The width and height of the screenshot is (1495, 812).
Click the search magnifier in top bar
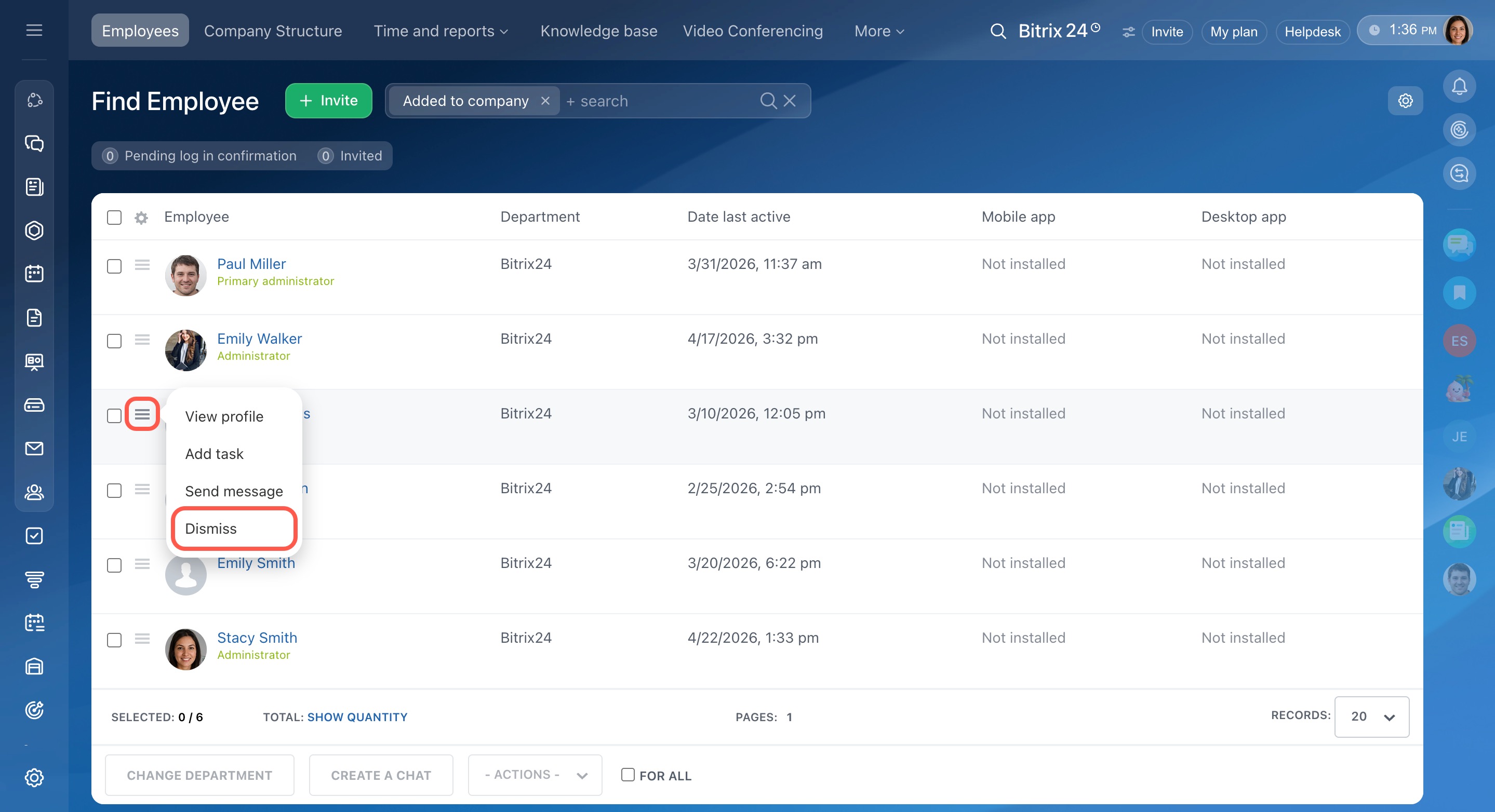[x=998, y=31]
